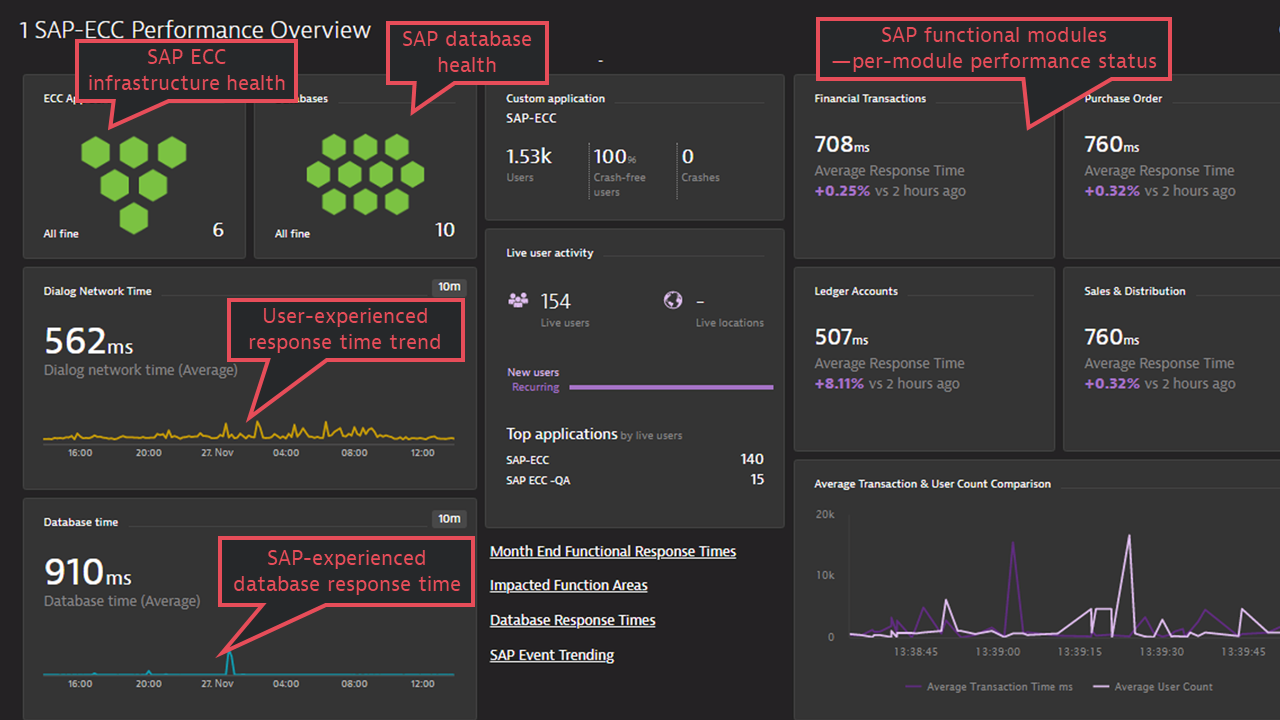Select the 0 Crashes metric
1280x720 pixels.
coord(700,164)
